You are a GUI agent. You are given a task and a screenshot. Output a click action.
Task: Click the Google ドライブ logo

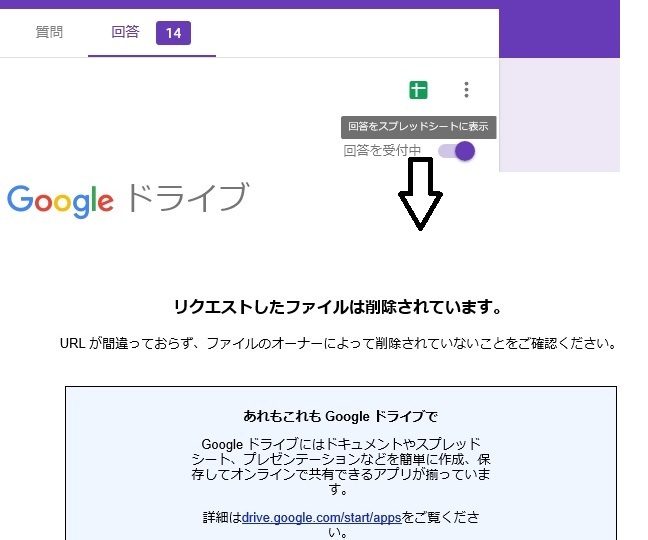pyautogui.click(x=128, y=200)
